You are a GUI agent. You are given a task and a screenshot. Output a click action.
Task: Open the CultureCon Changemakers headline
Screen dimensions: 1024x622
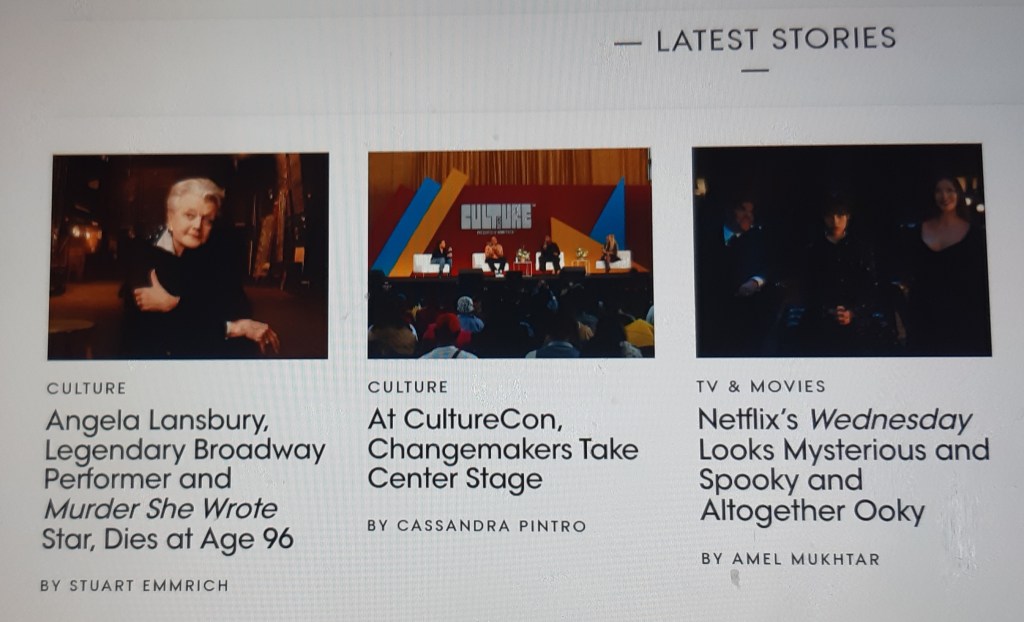point(503,450)
